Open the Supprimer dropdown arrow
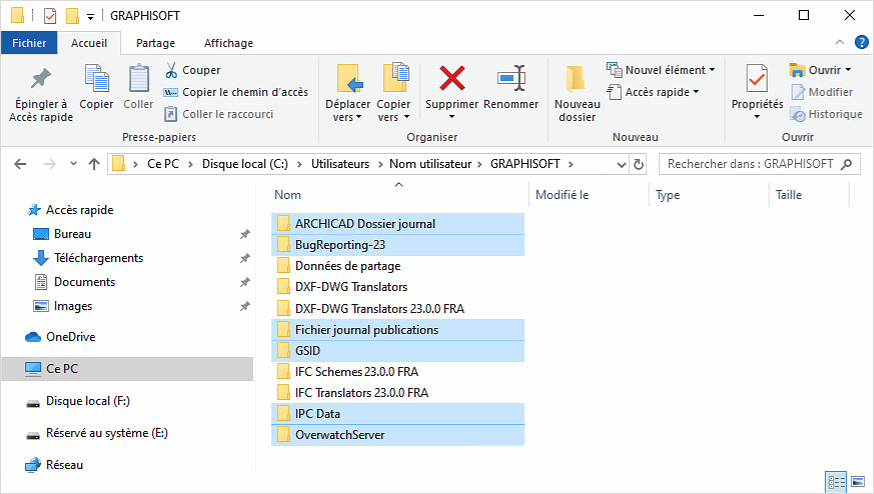Viewport: 874px width, 494px height. [x=452, y=117]
